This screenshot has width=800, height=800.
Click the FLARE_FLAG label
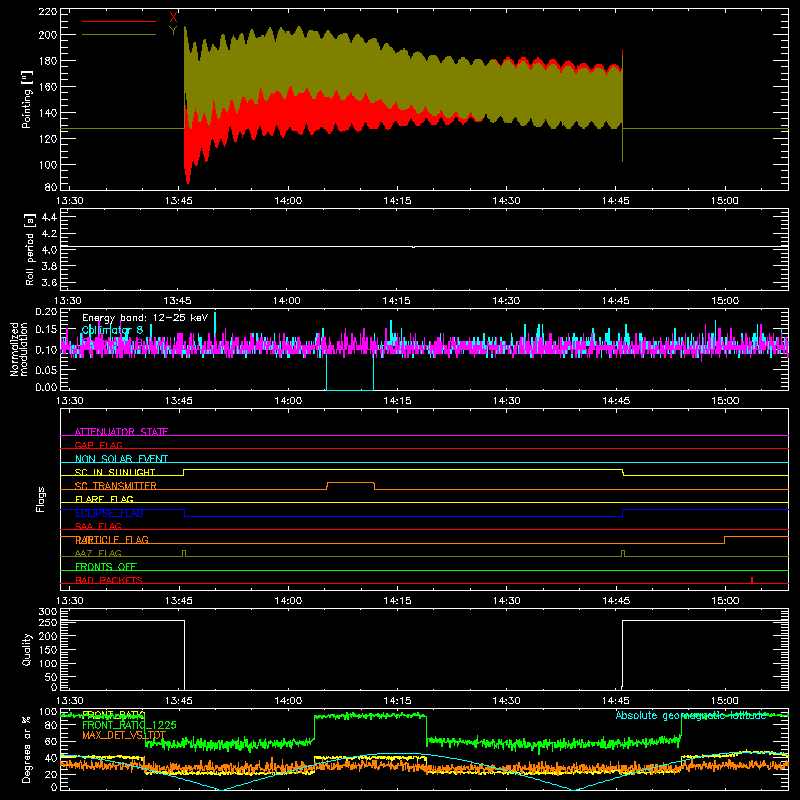coord(104,499)
